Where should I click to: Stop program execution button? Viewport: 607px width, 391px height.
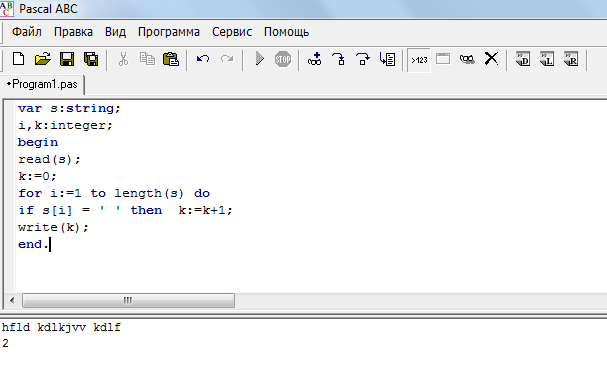click(283, 59)
